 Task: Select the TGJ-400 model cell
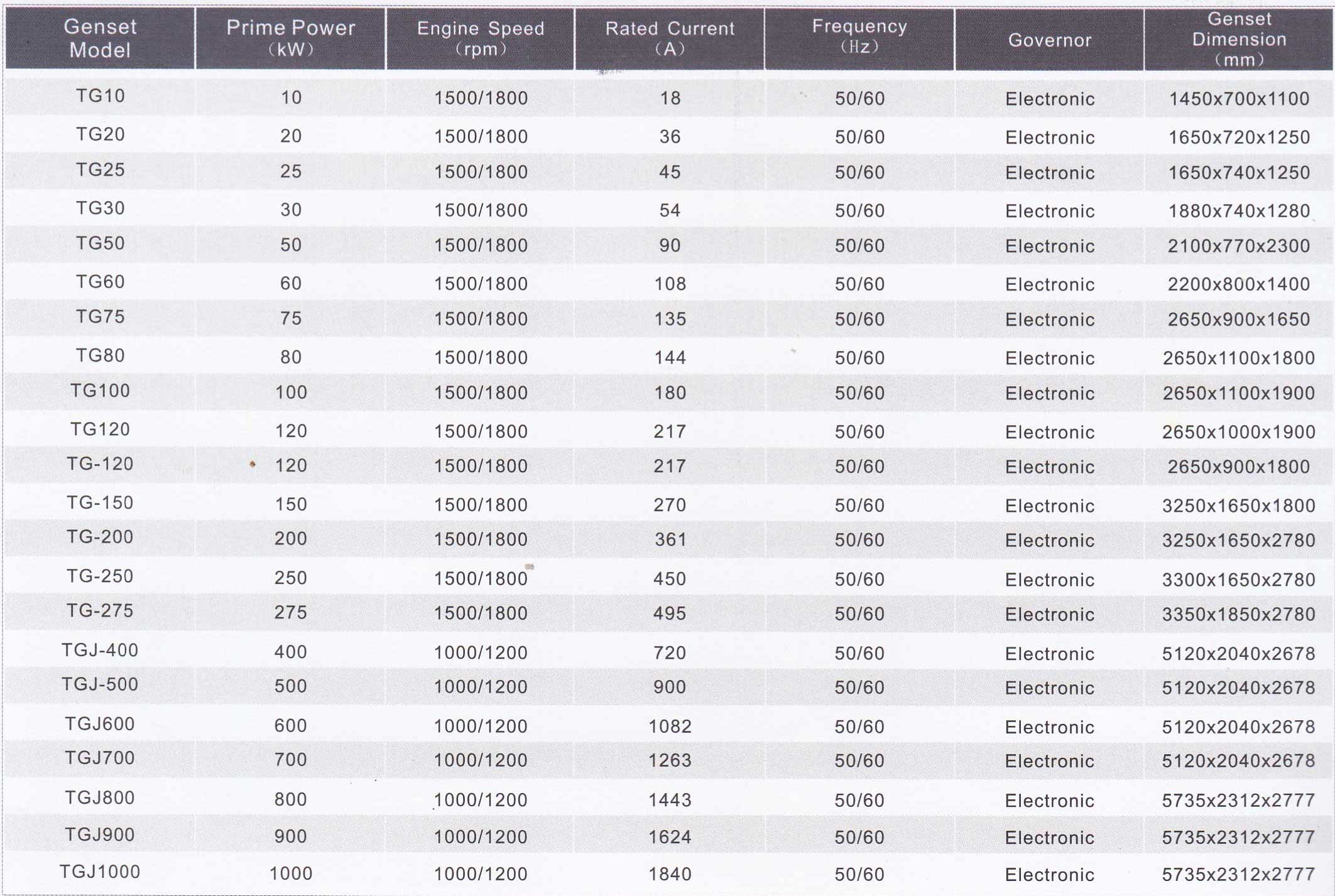coord(100,650)
